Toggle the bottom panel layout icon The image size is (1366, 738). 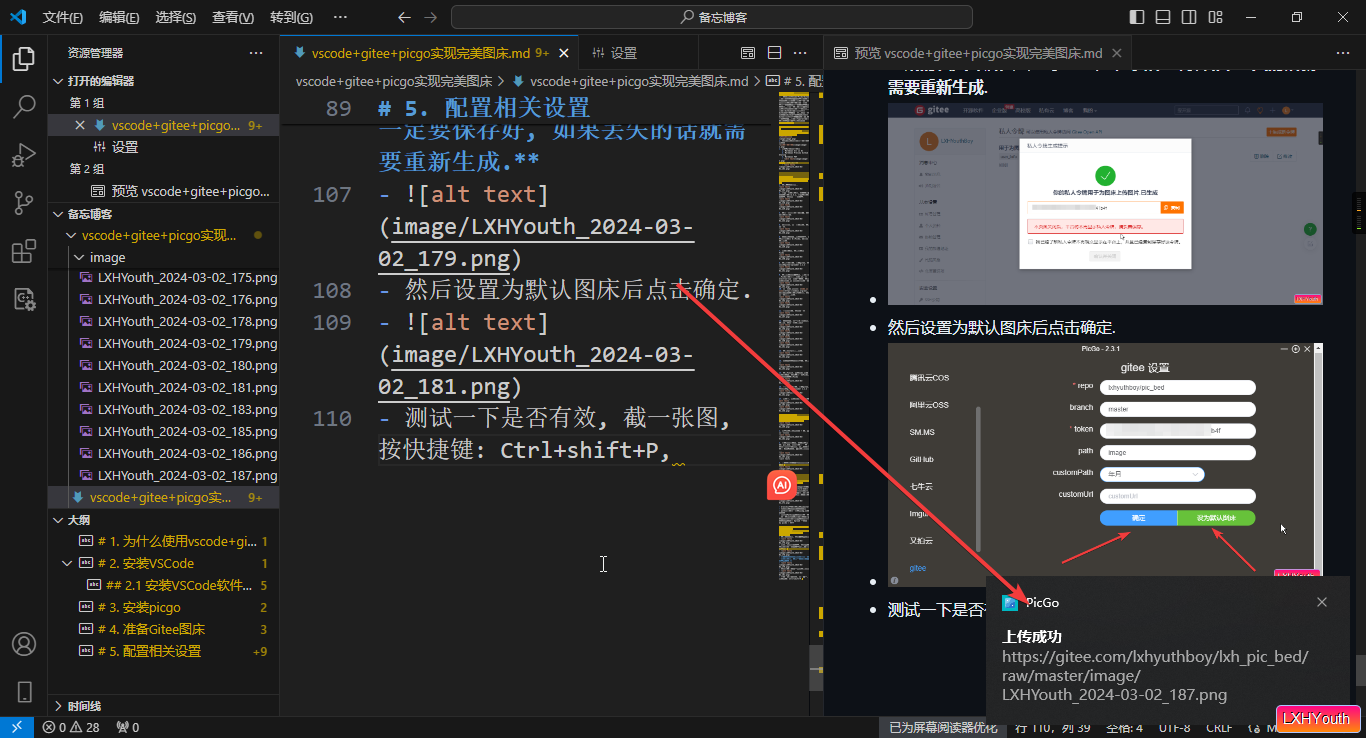1162,17
